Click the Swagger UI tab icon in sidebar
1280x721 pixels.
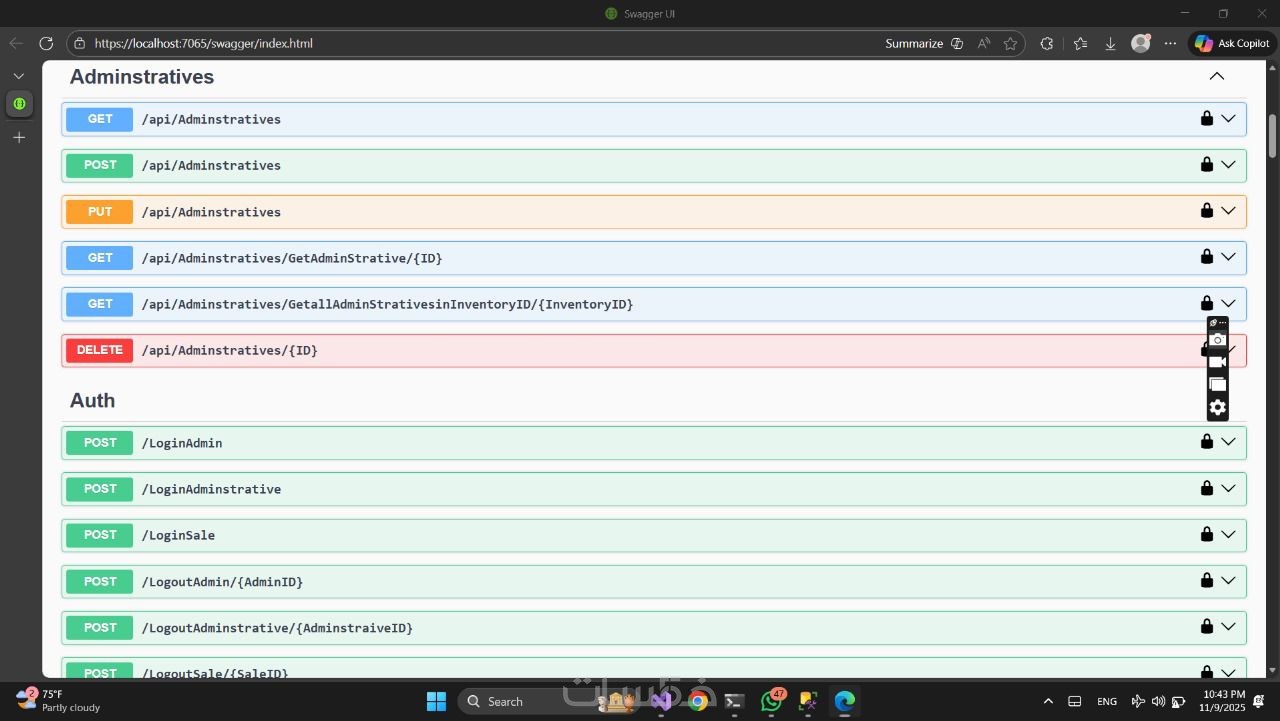coord(19,103)
